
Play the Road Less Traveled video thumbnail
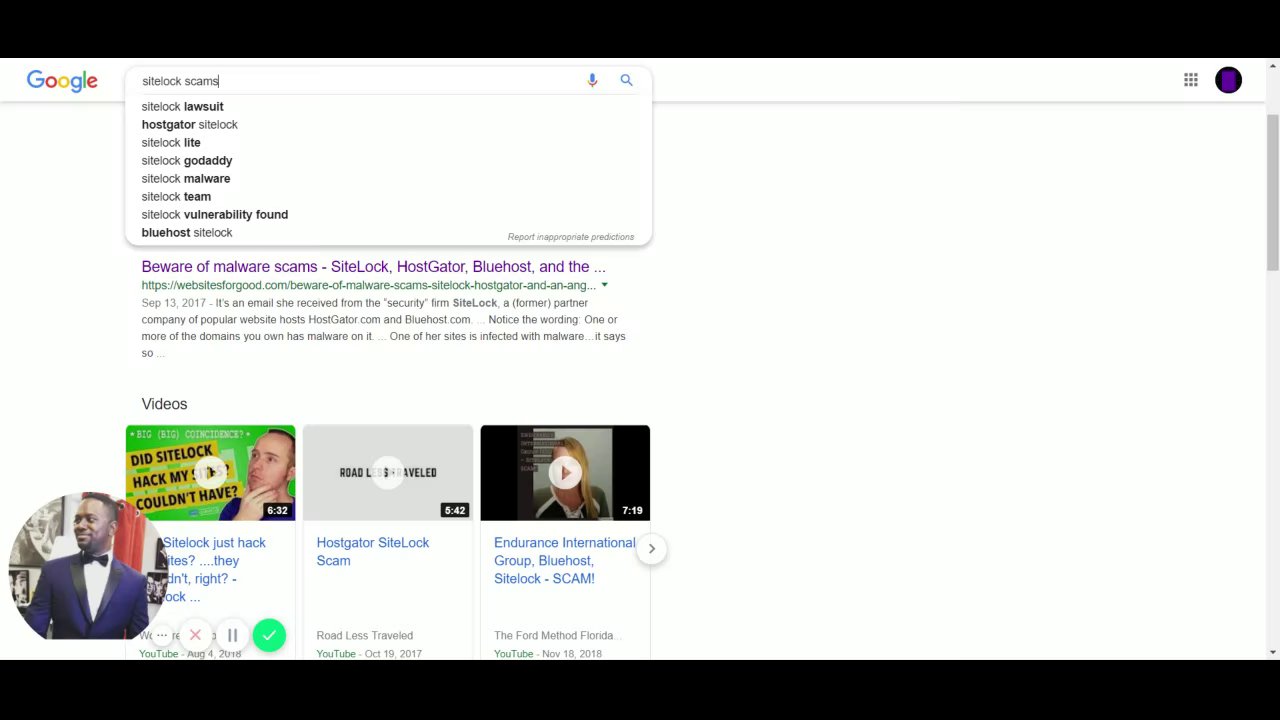pos(388,473)
